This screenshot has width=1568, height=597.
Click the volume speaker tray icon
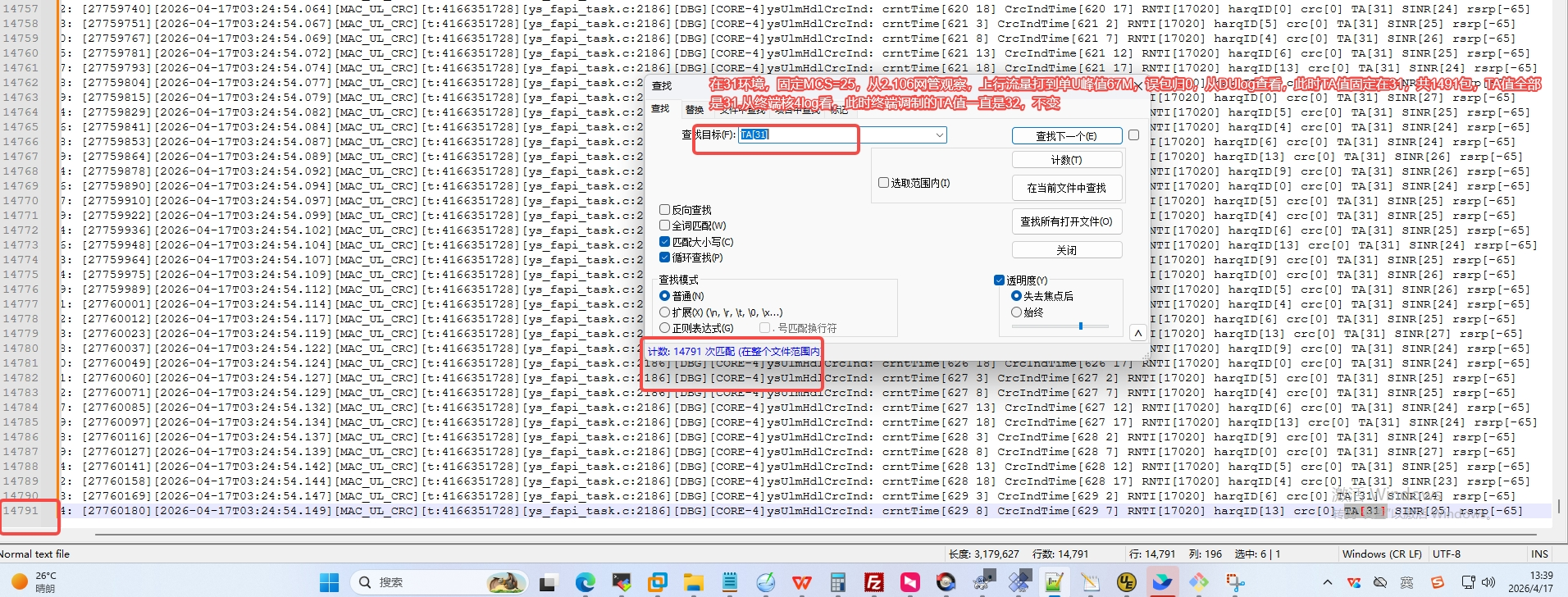(x=1488, y=582)
